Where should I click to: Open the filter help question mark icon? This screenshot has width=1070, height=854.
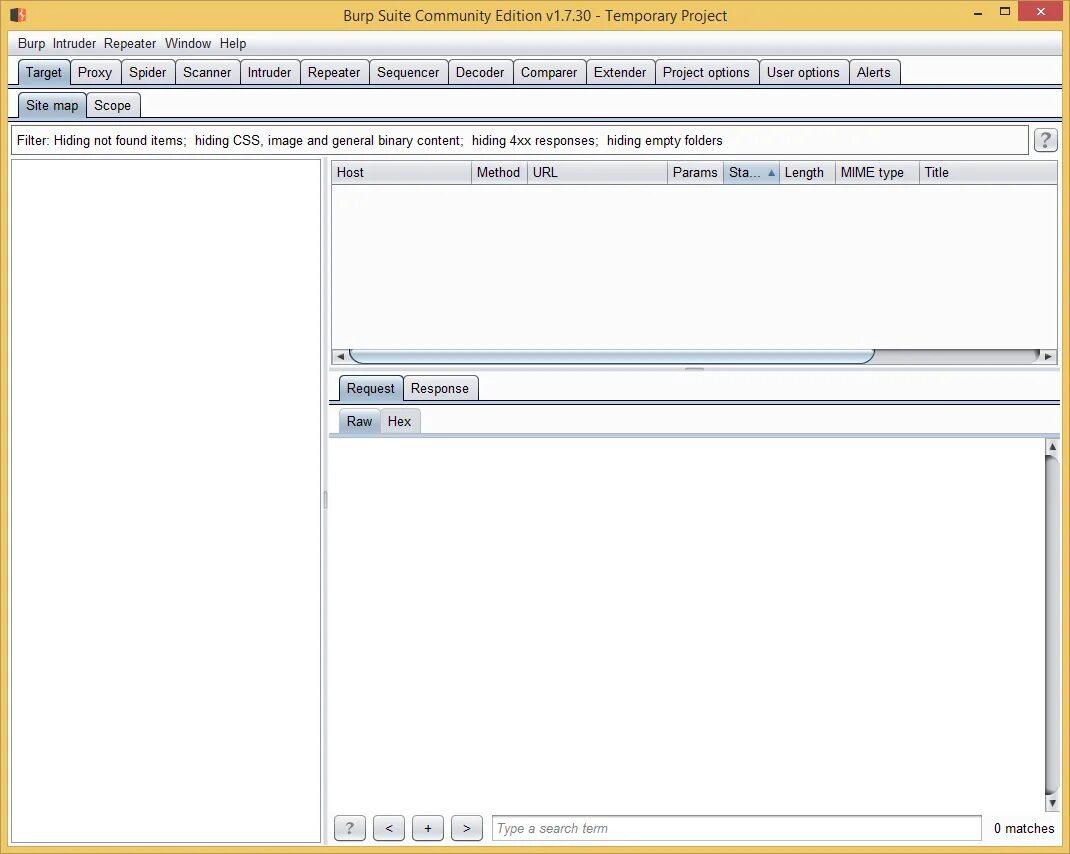click(1045, 140)
